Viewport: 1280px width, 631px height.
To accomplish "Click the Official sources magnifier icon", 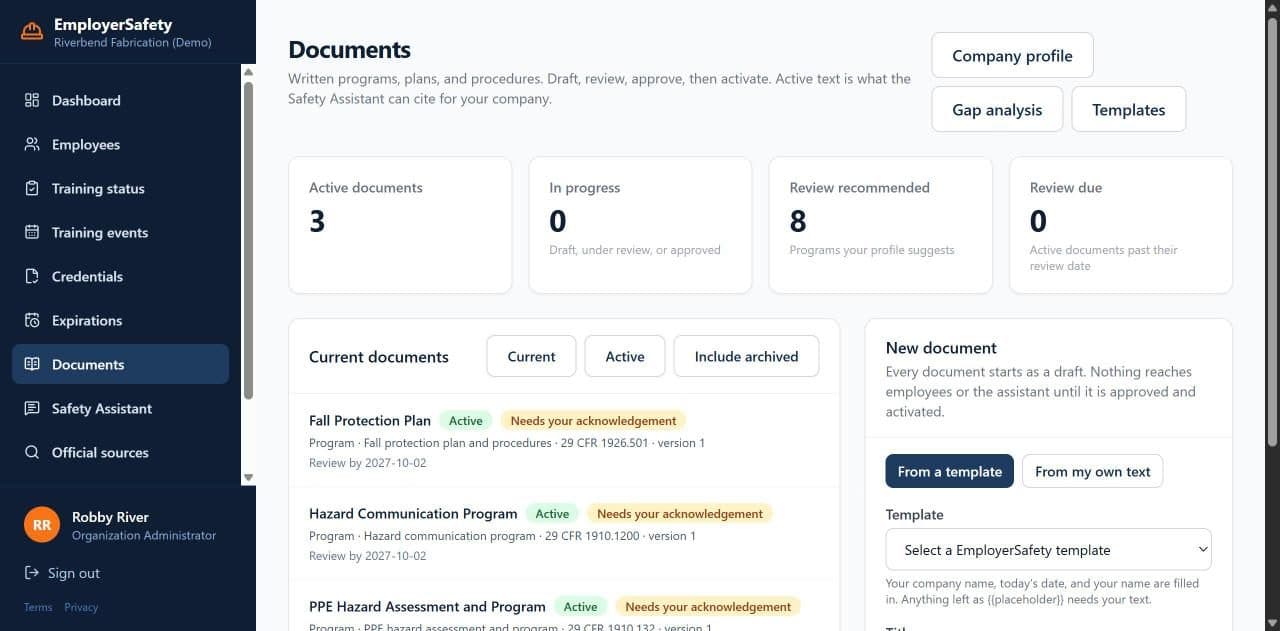I will coord(32,452).
